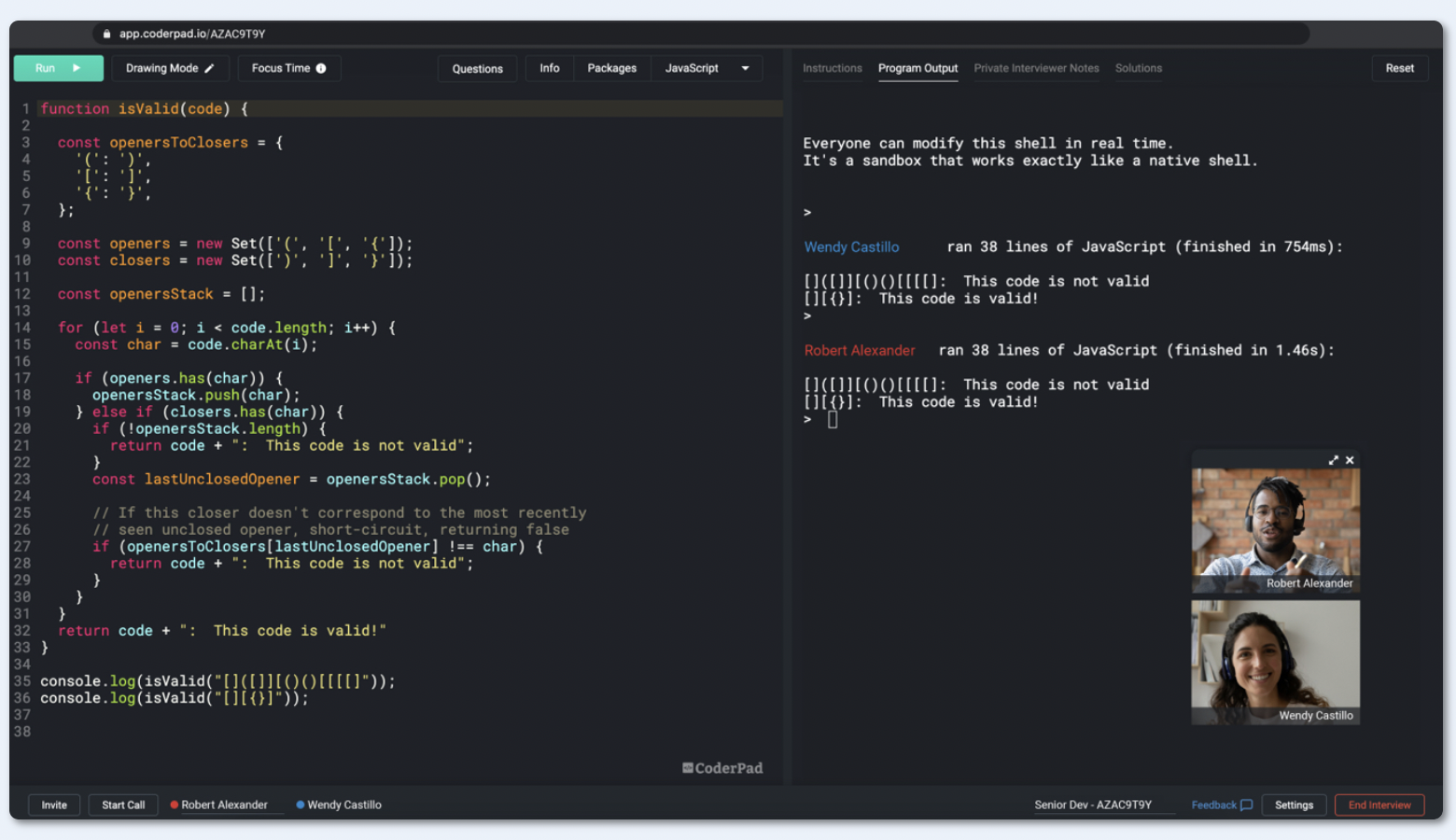Click the End Interview button
The image size is (1456, 840).
[1379, 805]
